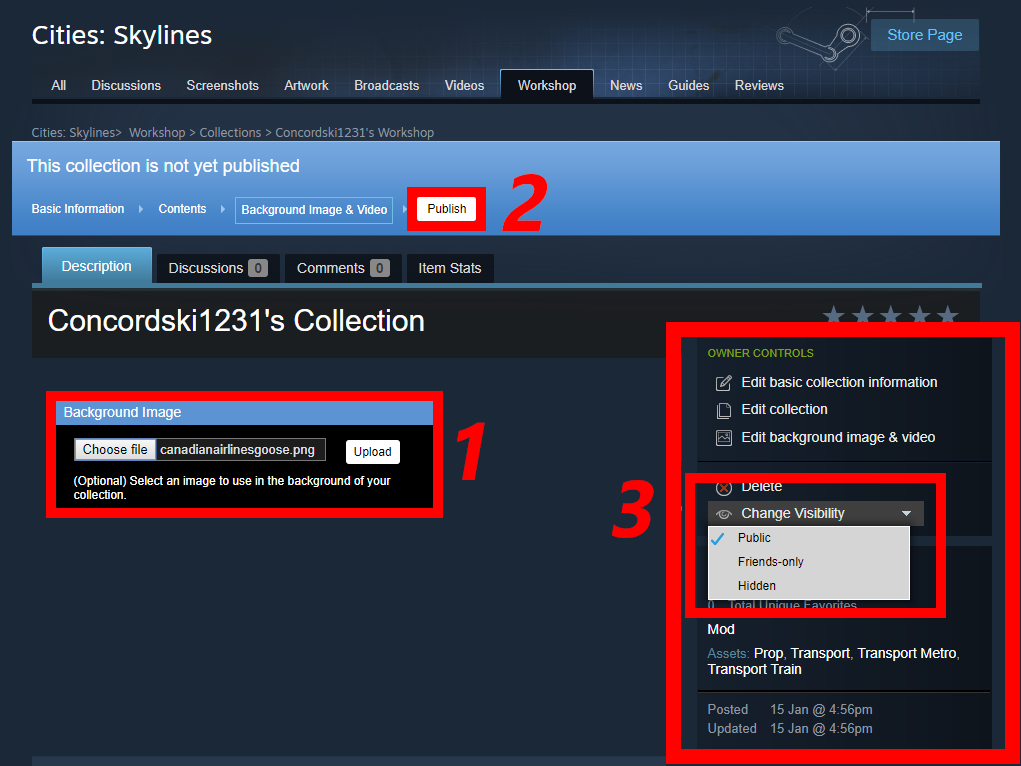Click the Posted date 15 Jan @ 4:56pm
The height and width of the screenshot is (766, 1021).
pos(820,709)
